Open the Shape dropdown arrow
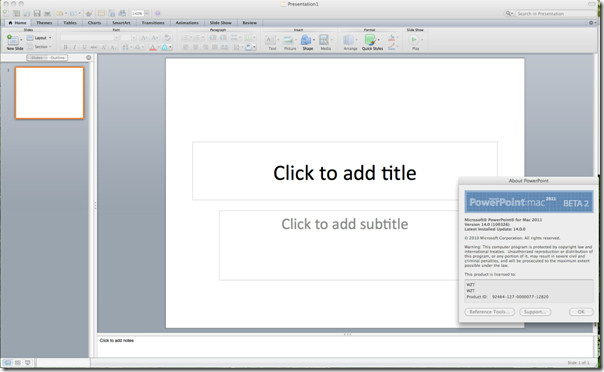 click(x=314, y=40)
